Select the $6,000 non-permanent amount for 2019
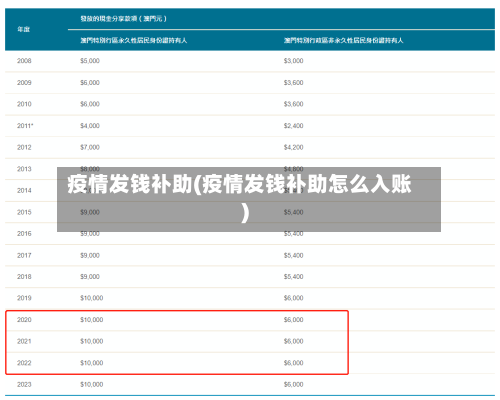 [294, 298]
